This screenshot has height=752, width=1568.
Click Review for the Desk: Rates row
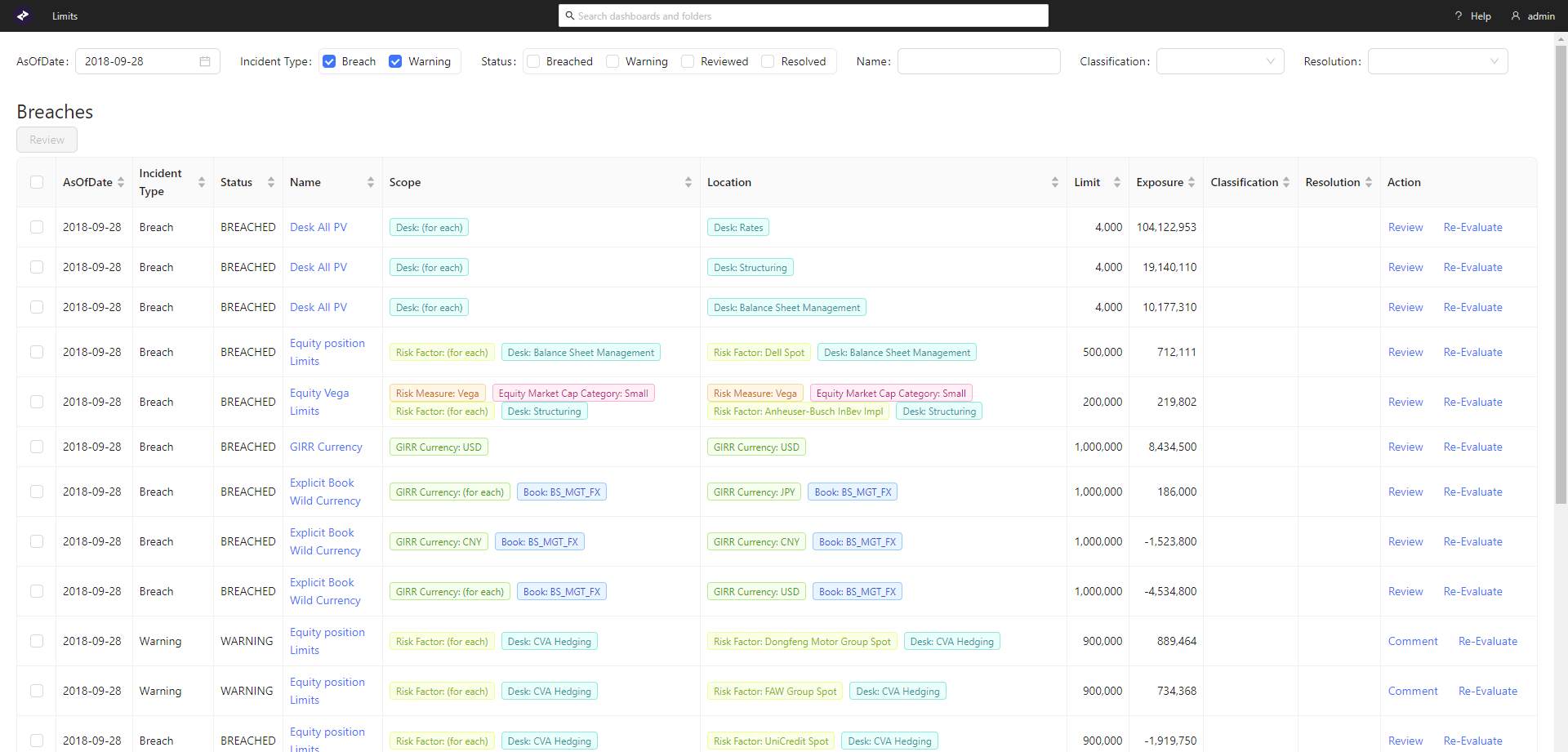point(1405,227)
